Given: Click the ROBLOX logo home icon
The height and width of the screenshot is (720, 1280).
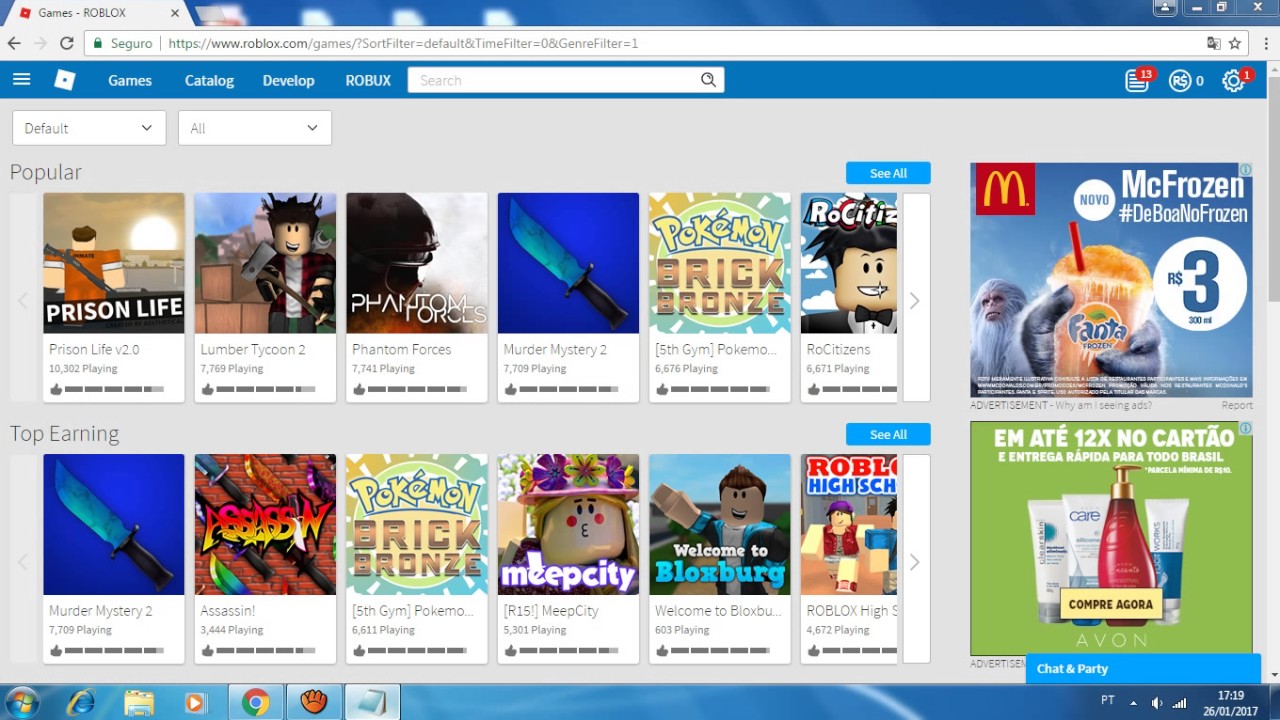Looking at the screenshot, I should click(65, 80).
